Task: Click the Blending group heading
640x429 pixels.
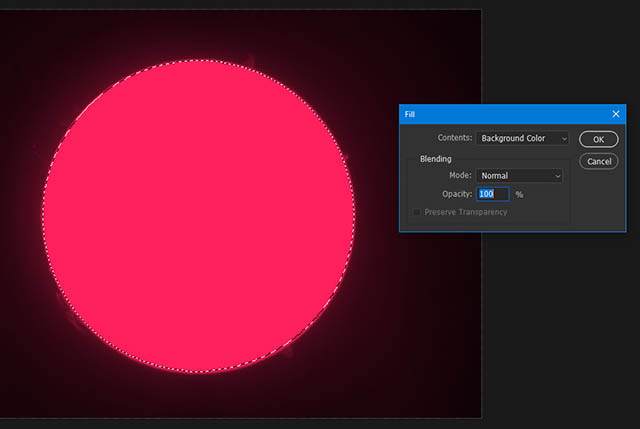Action: click(x=435, y=158)
